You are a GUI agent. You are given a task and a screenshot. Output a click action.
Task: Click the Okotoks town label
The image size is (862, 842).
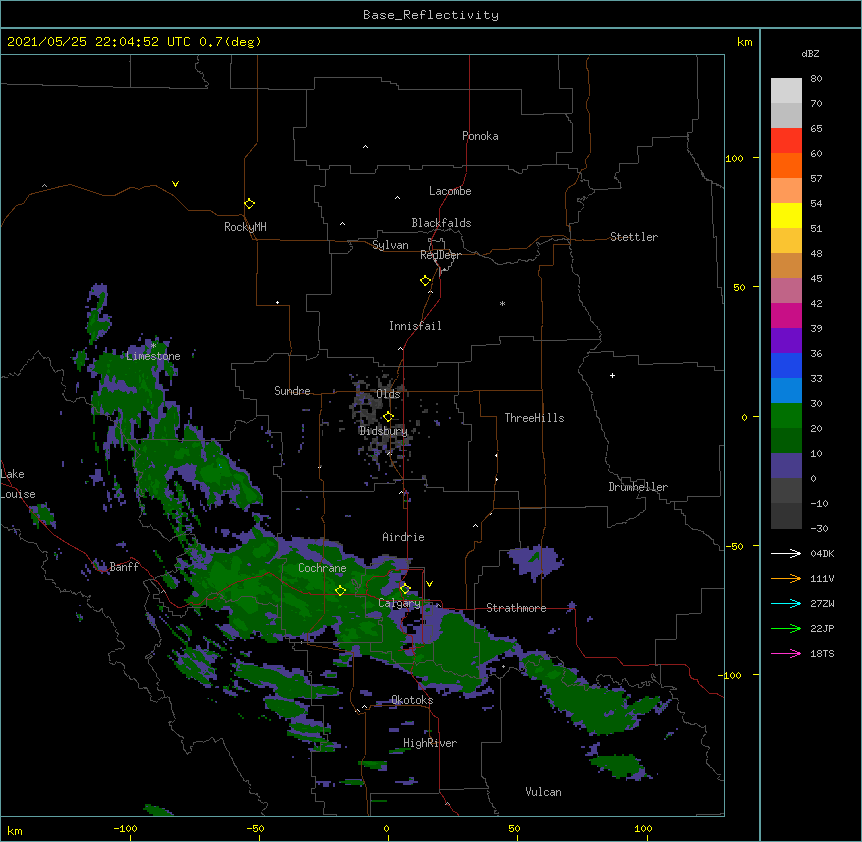[x=412, y=700]
